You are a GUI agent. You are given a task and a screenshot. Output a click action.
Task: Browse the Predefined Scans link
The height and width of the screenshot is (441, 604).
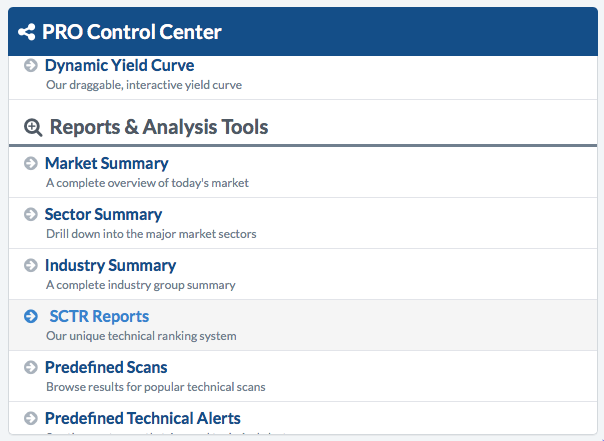click(x=106, y=368)
